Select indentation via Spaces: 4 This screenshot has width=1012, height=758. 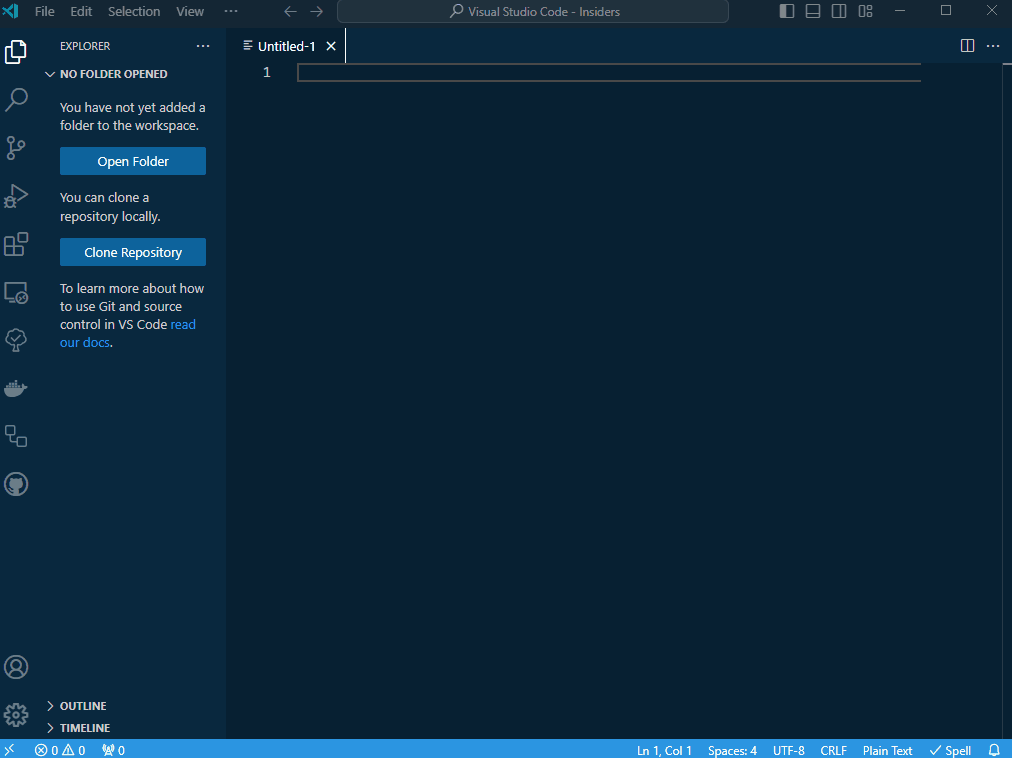pyautogui.click(x=732, y=750)
